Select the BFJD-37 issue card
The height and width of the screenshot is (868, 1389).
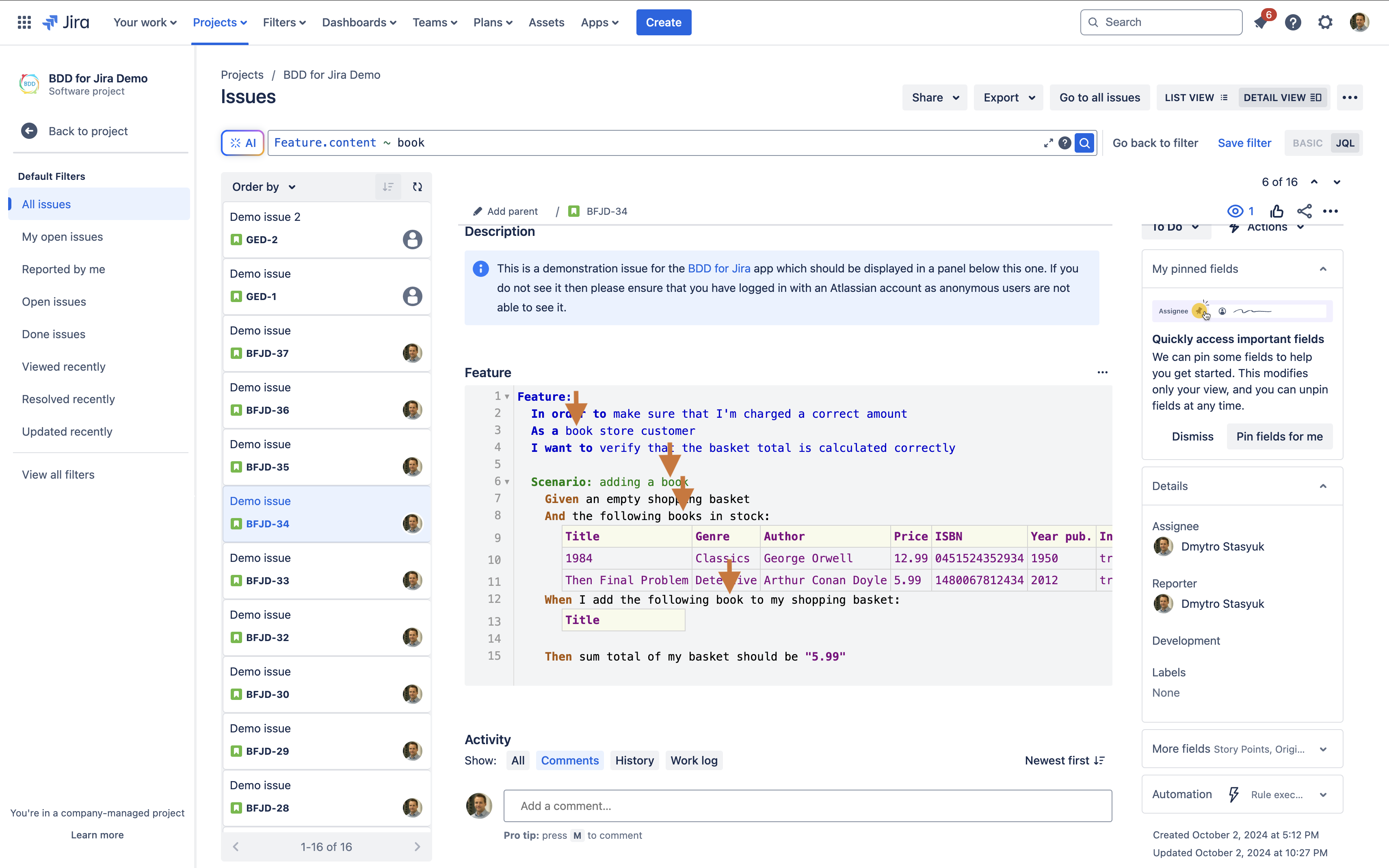pyautogui.click(x=327, y=343)
